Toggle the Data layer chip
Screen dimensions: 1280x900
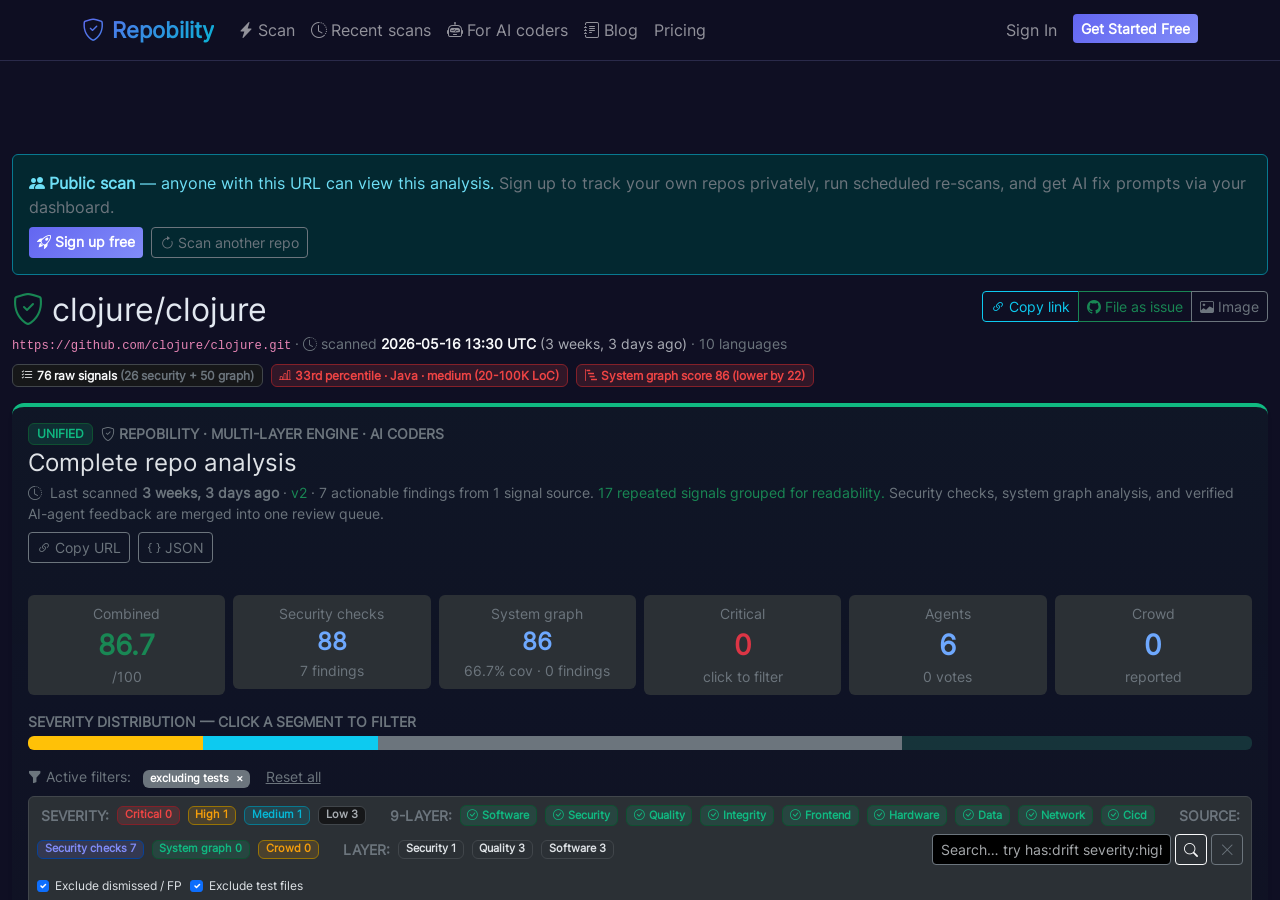tap(982, 815)
